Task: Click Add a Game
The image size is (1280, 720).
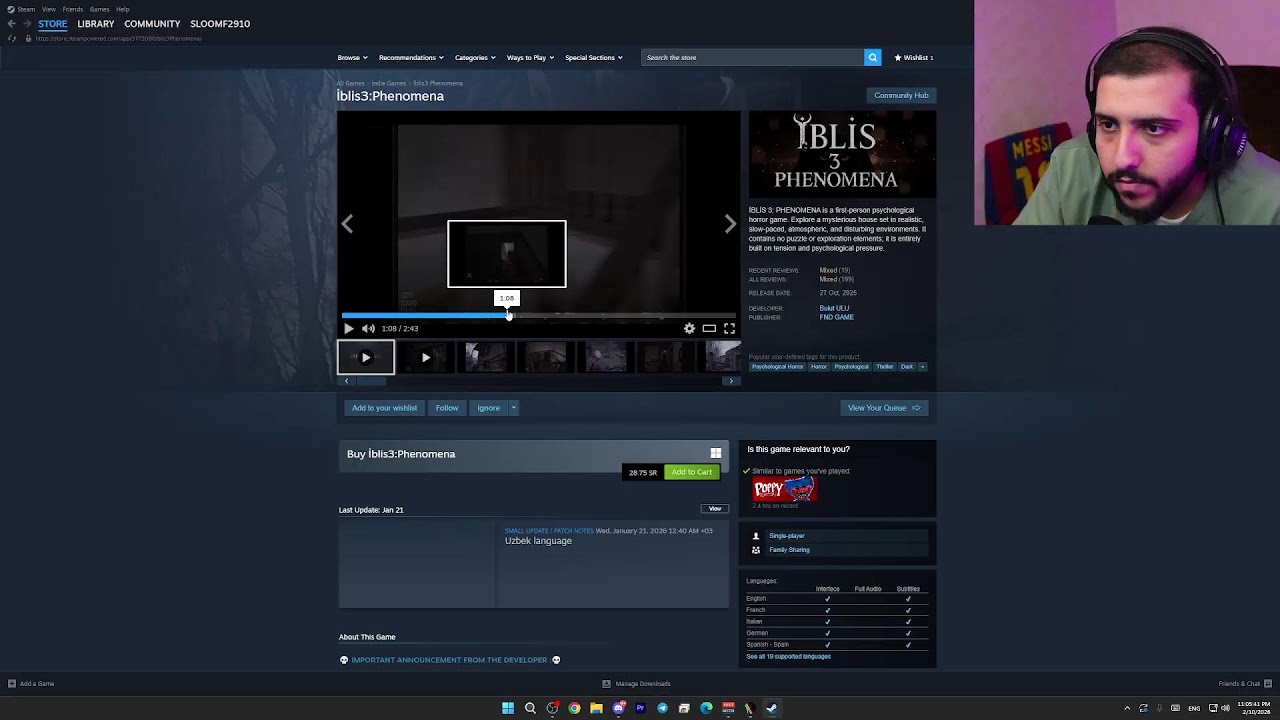Action: 31,684
